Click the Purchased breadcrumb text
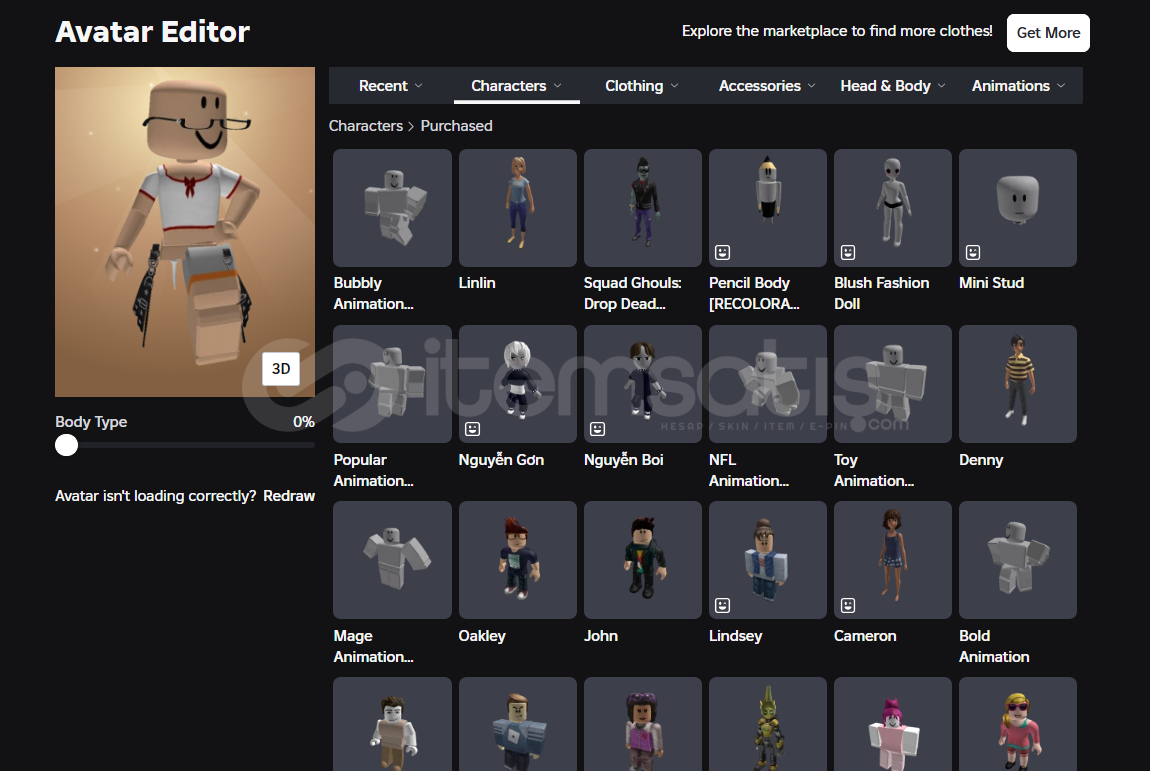 [x=456, y=125]
